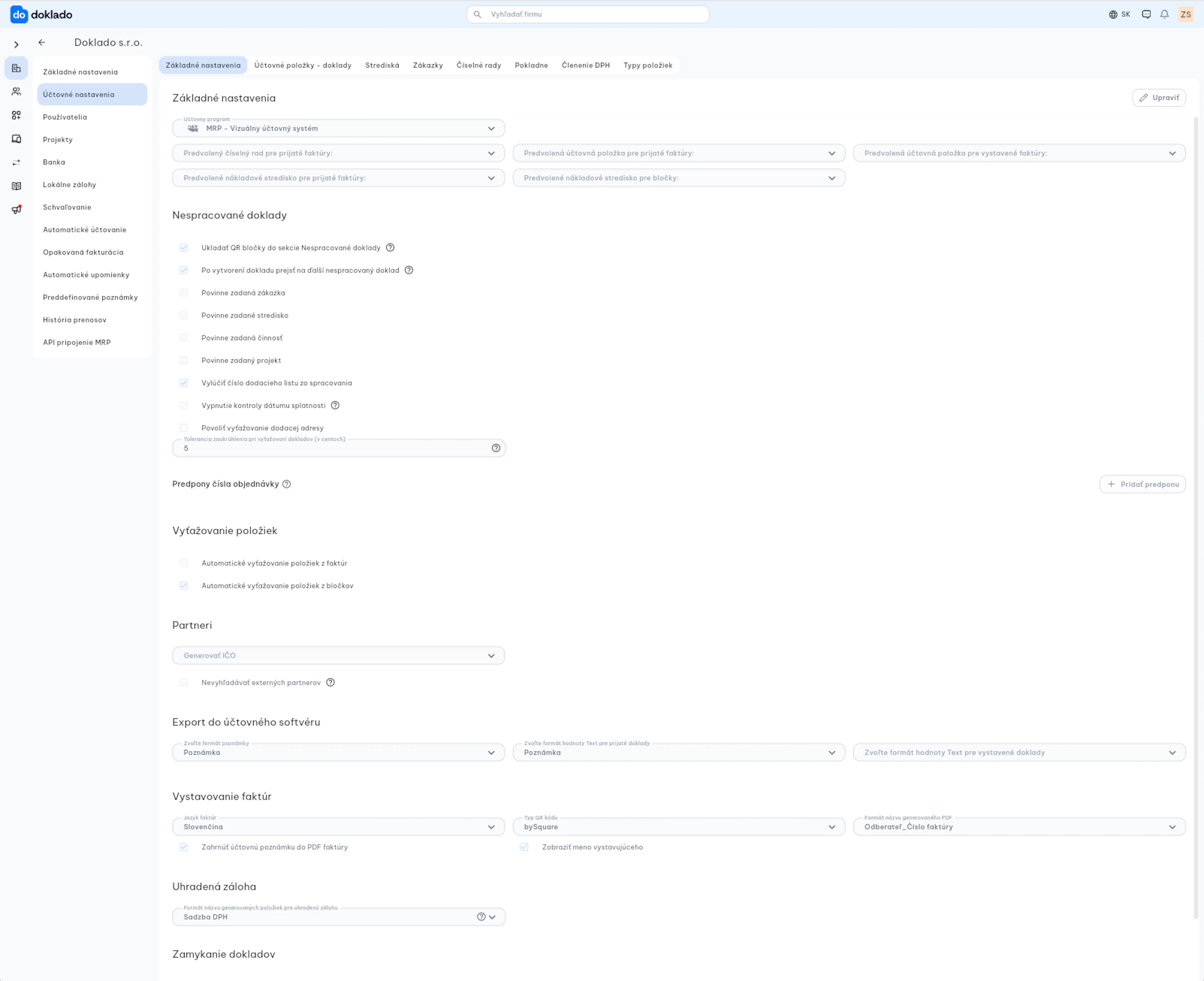Image resolution: width=1204 pixels, height=981 pixels.
Task: Expand the Generovať IČO dropdown
Action: (338, 656)
